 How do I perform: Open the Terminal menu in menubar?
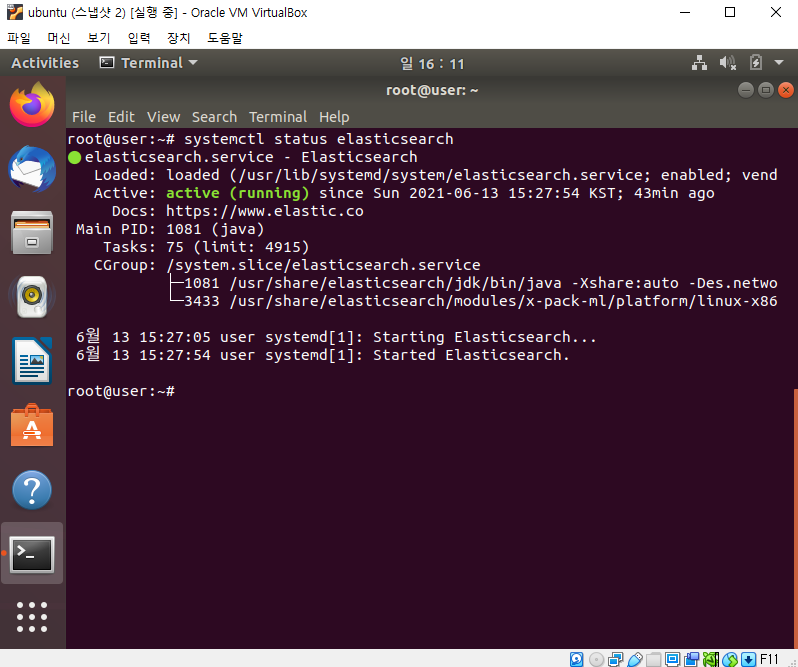coord(278,117)
